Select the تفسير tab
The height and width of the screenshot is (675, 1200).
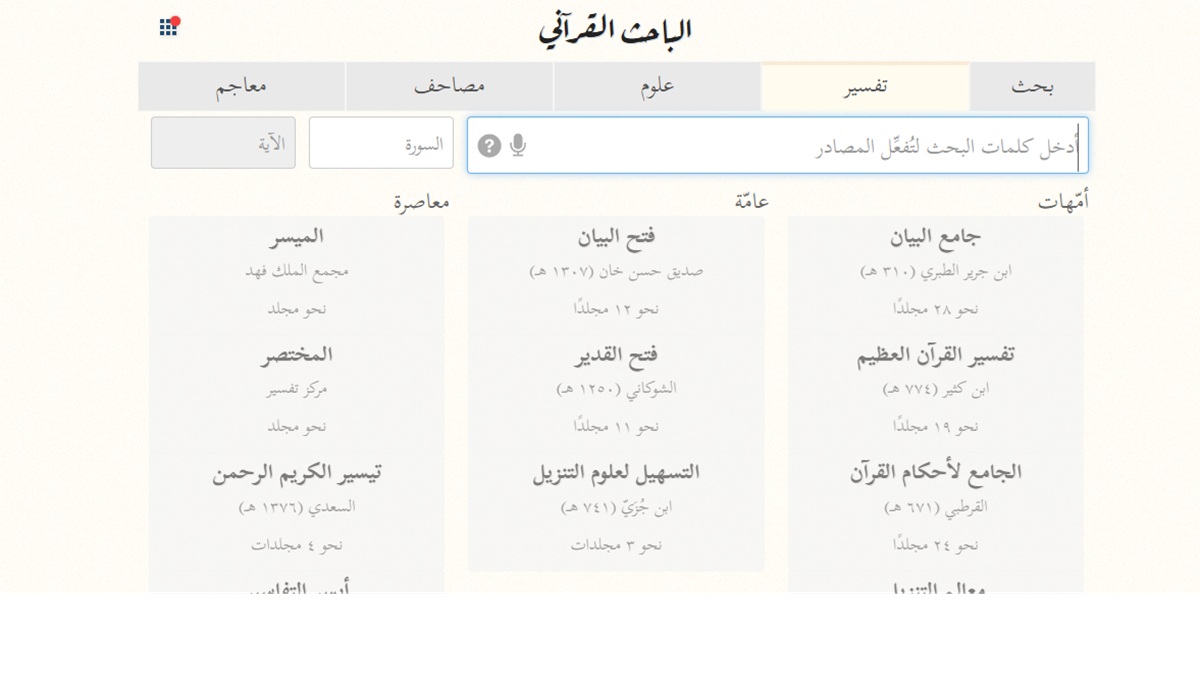coord(865,87)
